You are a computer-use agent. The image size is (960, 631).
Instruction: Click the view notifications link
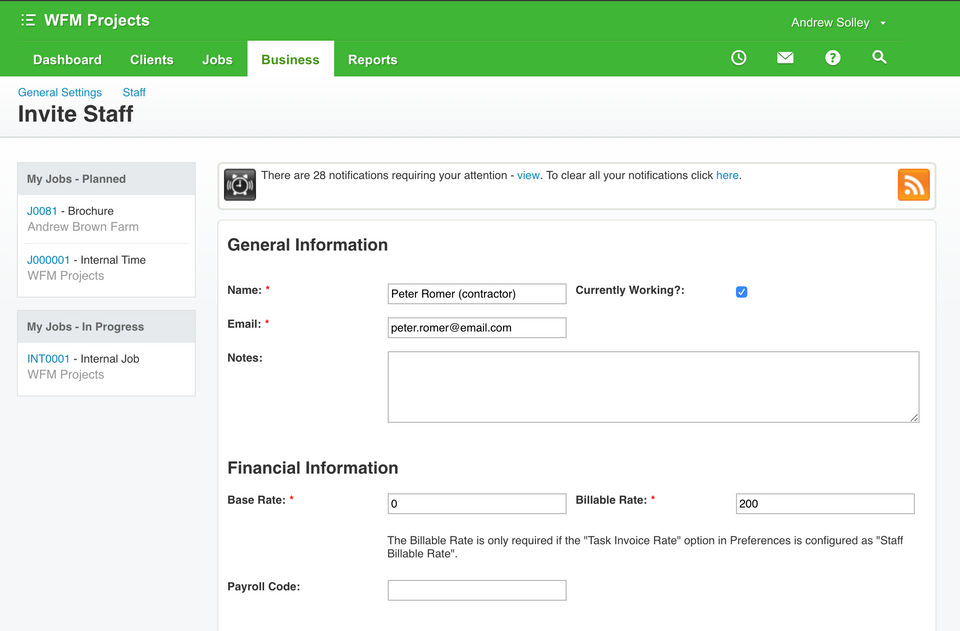528,175
